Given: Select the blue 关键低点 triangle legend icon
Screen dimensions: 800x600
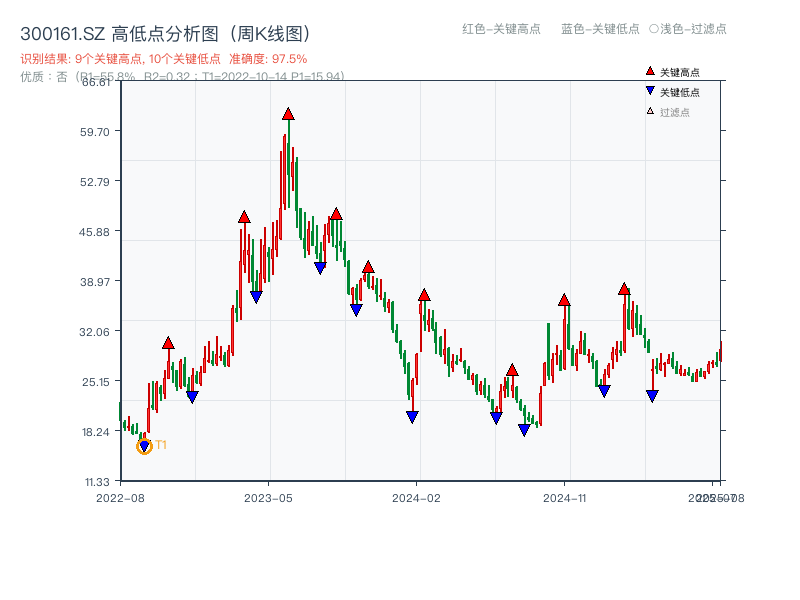Looking at the screenshot, I should point(650,90).
